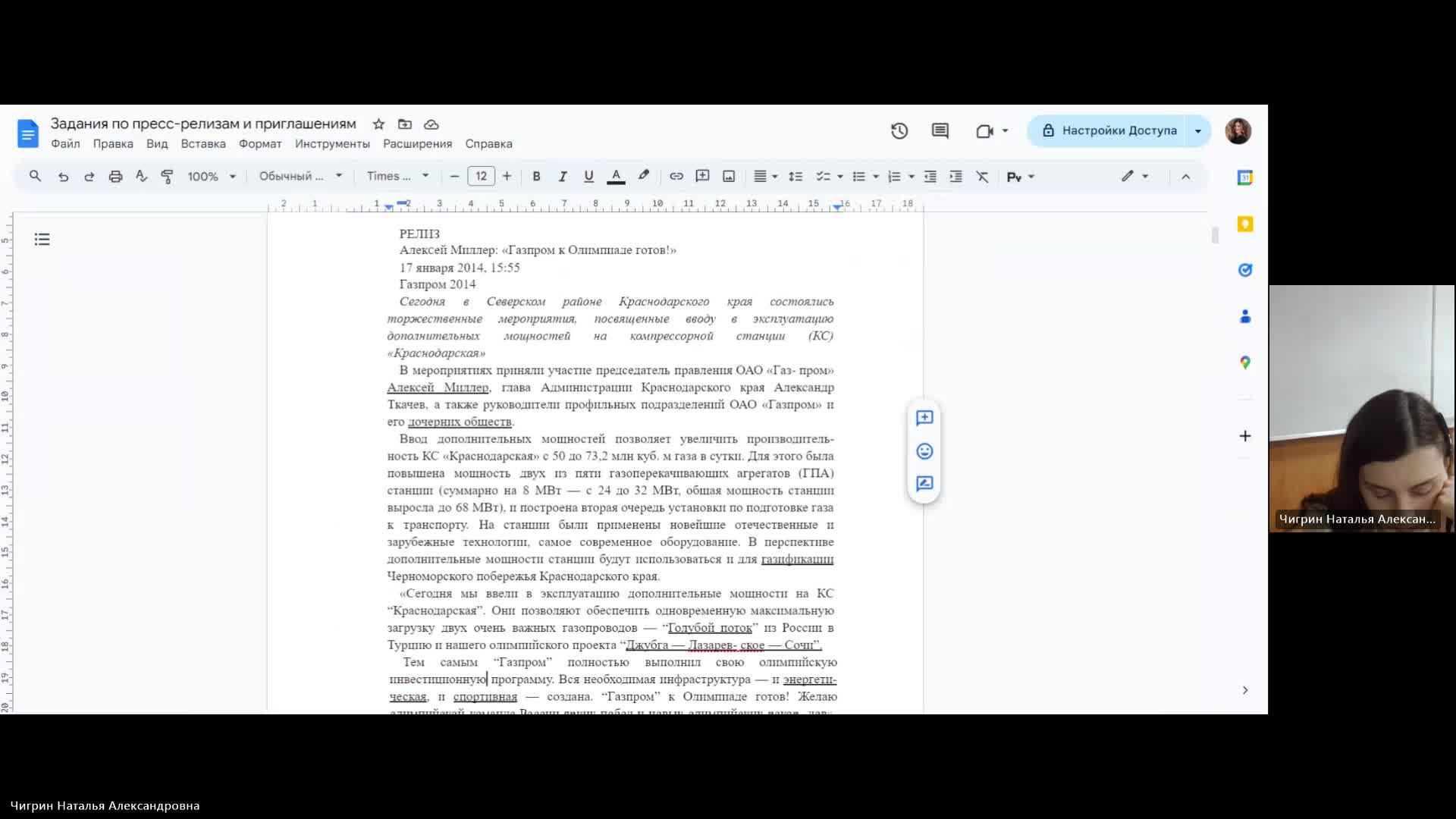Open line and paragraph spacing
This screenshot has height=819, width=1456.
pos(795,177)
